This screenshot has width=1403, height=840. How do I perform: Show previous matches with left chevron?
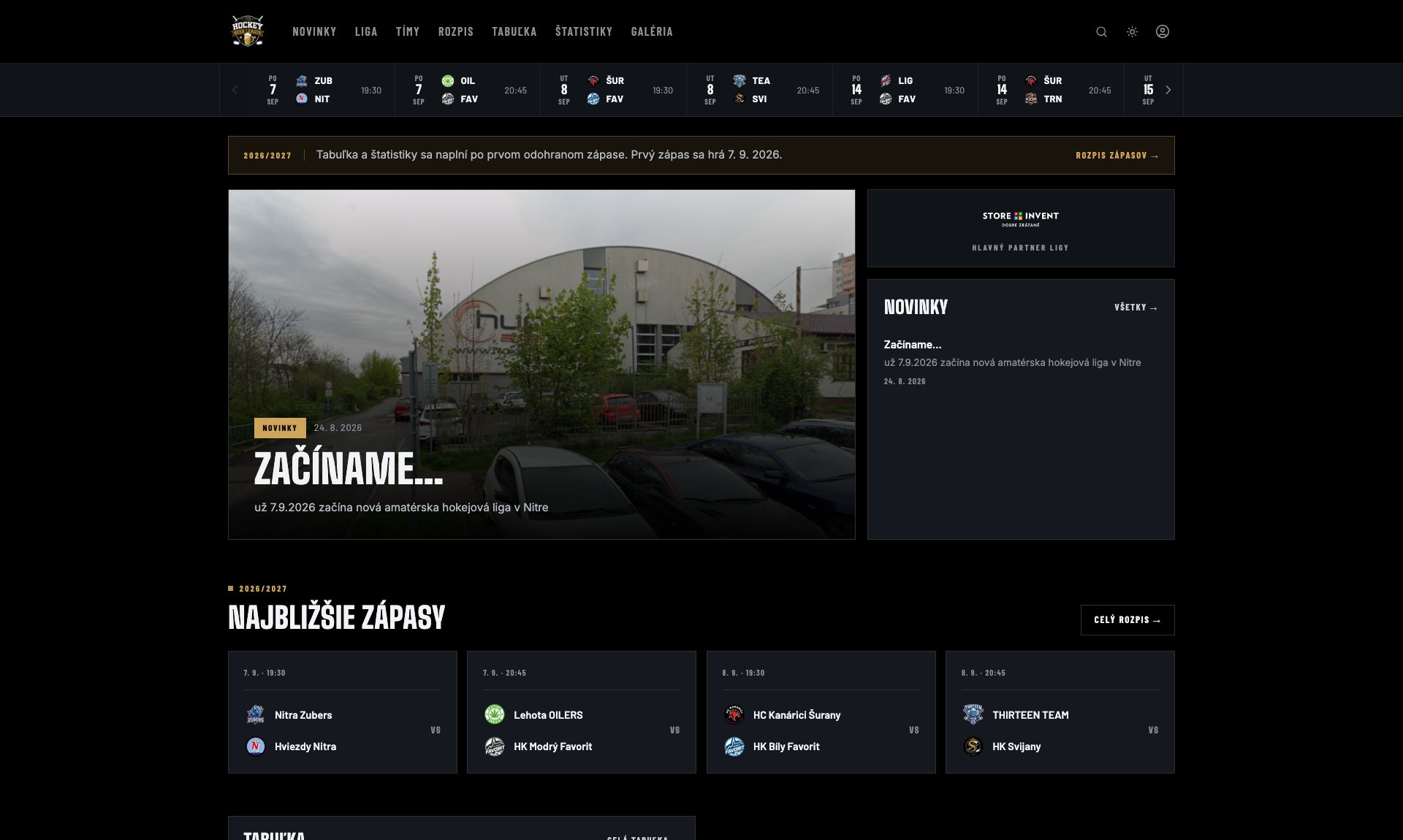click(x=235, y=90)
